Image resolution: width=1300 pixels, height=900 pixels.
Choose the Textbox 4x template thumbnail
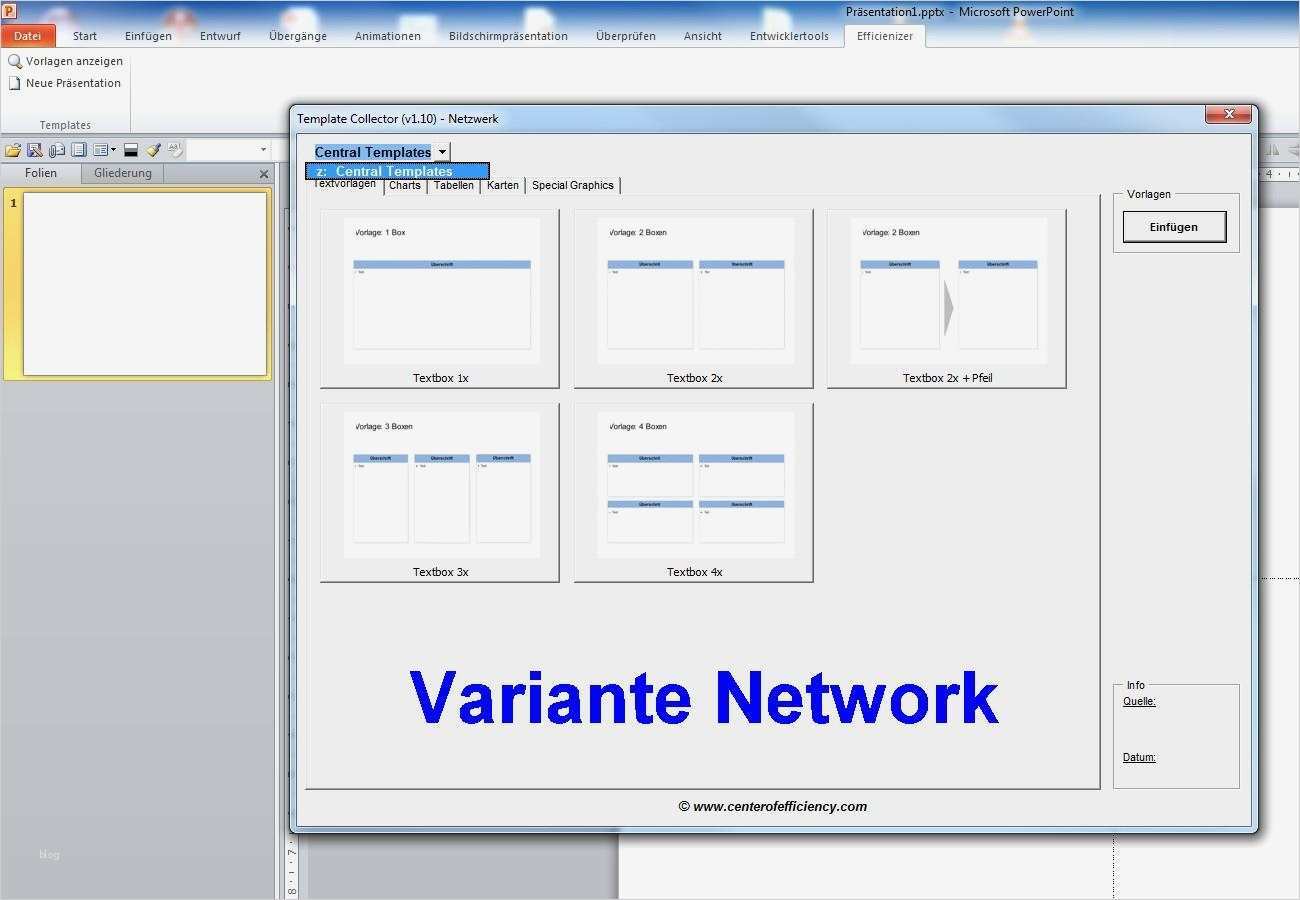693,492
